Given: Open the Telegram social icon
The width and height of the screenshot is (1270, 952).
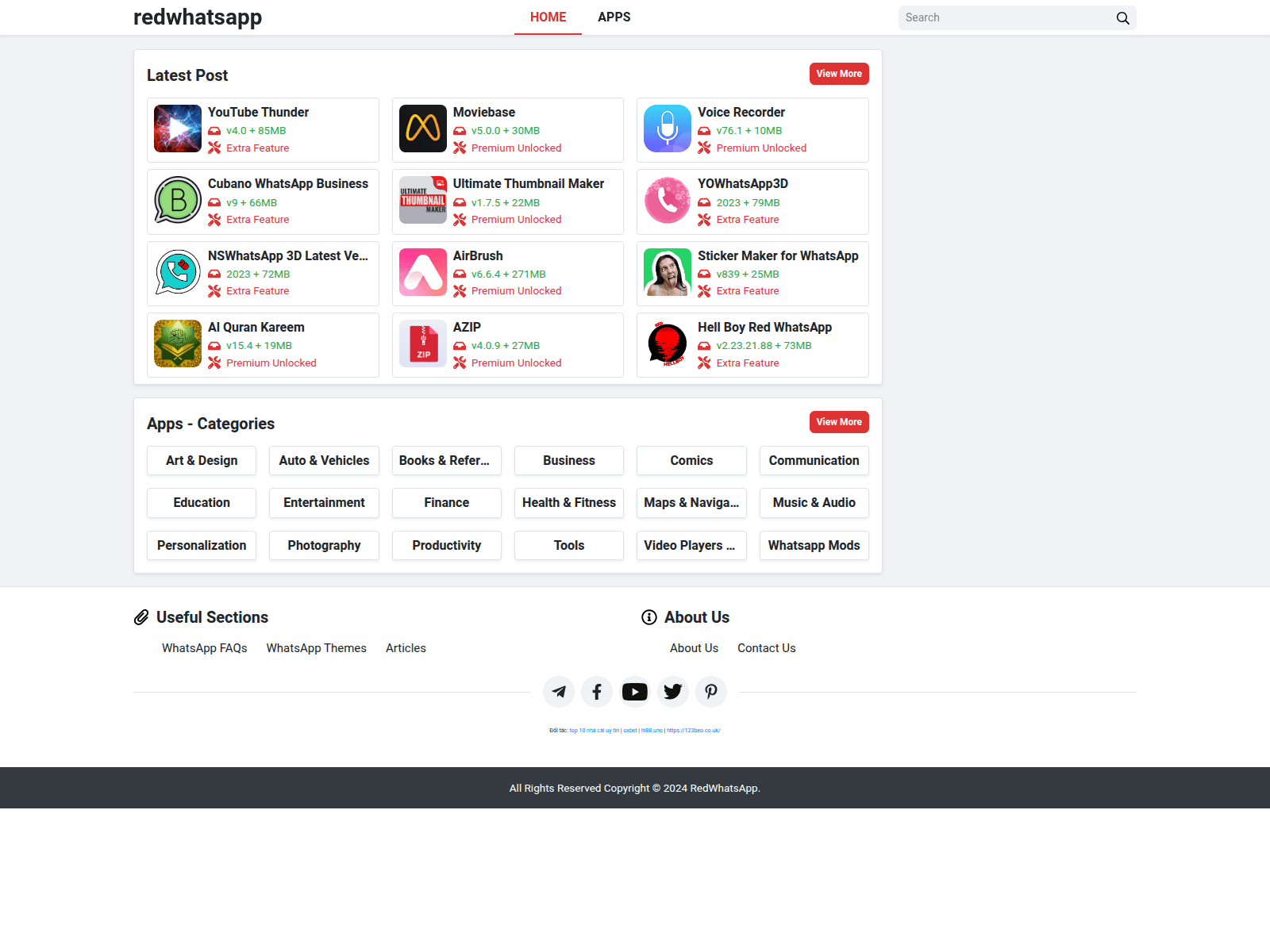Looking at the screenshot, I should pos(559,692).
